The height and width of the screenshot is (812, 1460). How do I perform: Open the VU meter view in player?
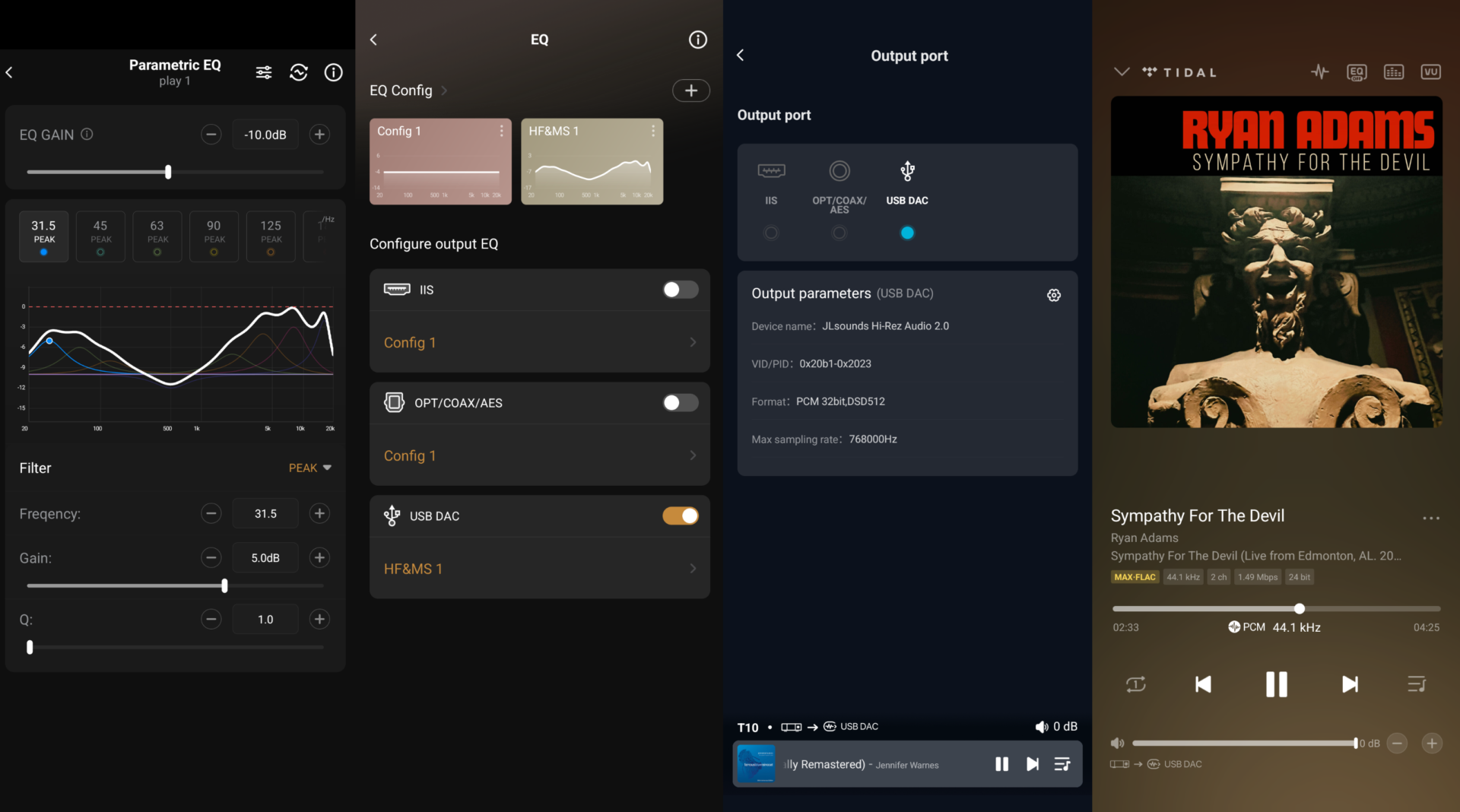tap(1430, 72)
